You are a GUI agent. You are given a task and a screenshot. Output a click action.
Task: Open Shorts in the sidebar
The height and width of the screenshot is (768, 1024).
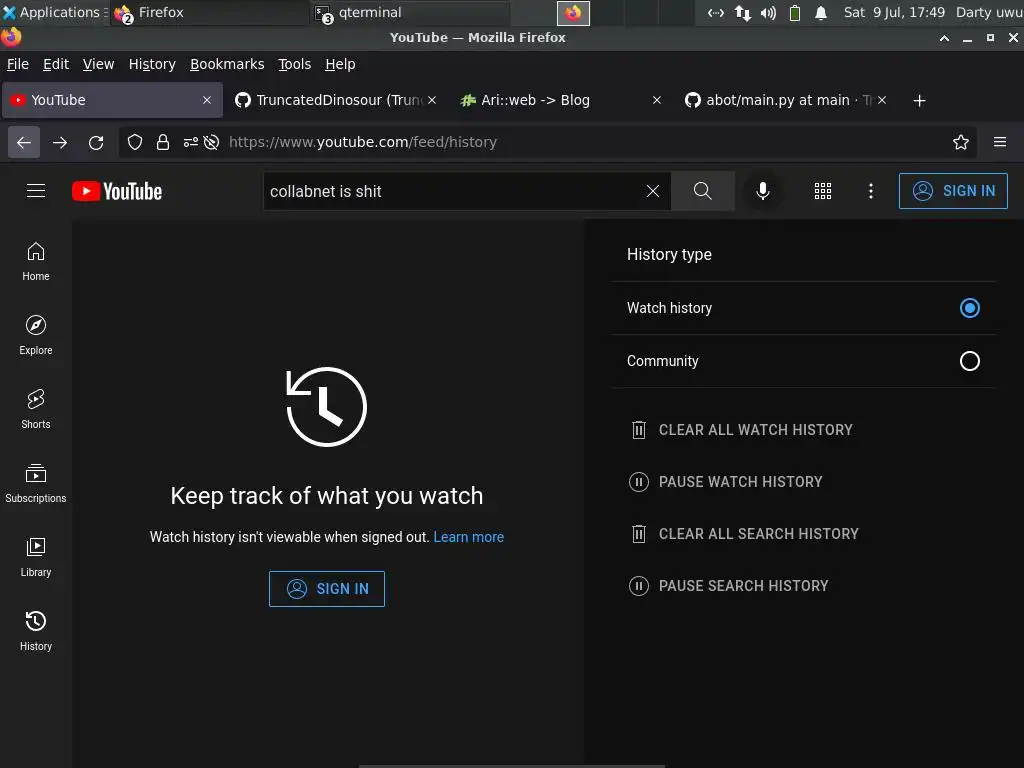pos(36,409)
